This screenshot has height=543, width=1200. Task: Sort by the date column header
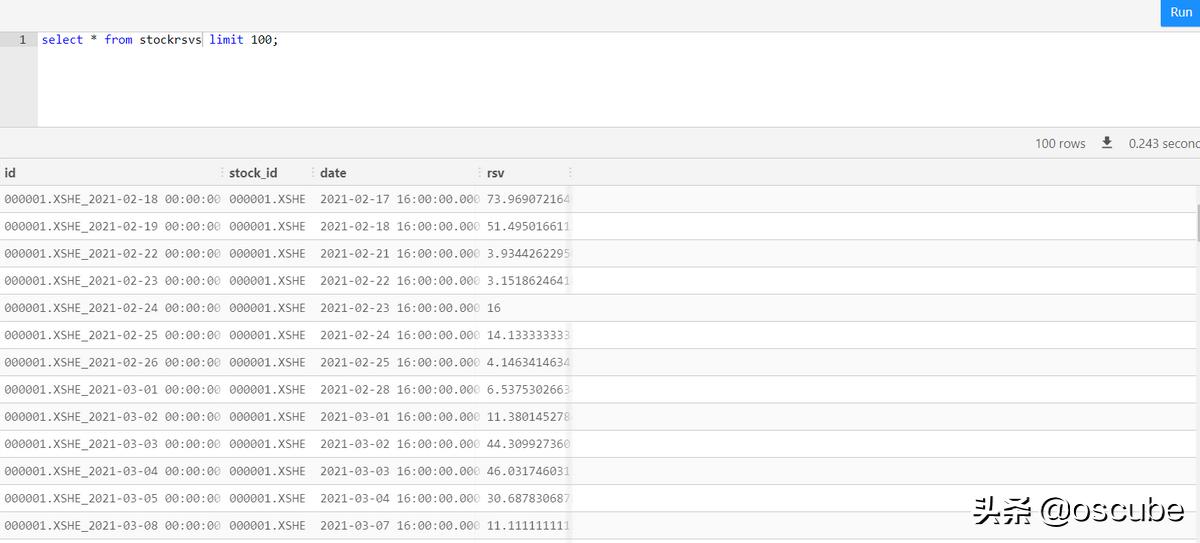[x=333, y=173]
